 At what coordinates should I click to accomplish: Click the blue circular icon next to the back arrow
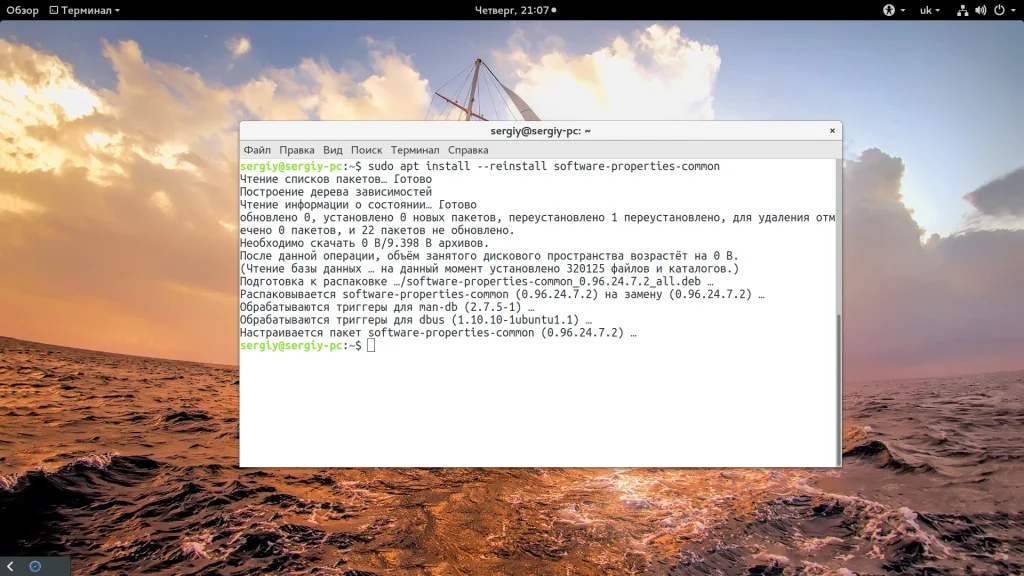[35, 566]
